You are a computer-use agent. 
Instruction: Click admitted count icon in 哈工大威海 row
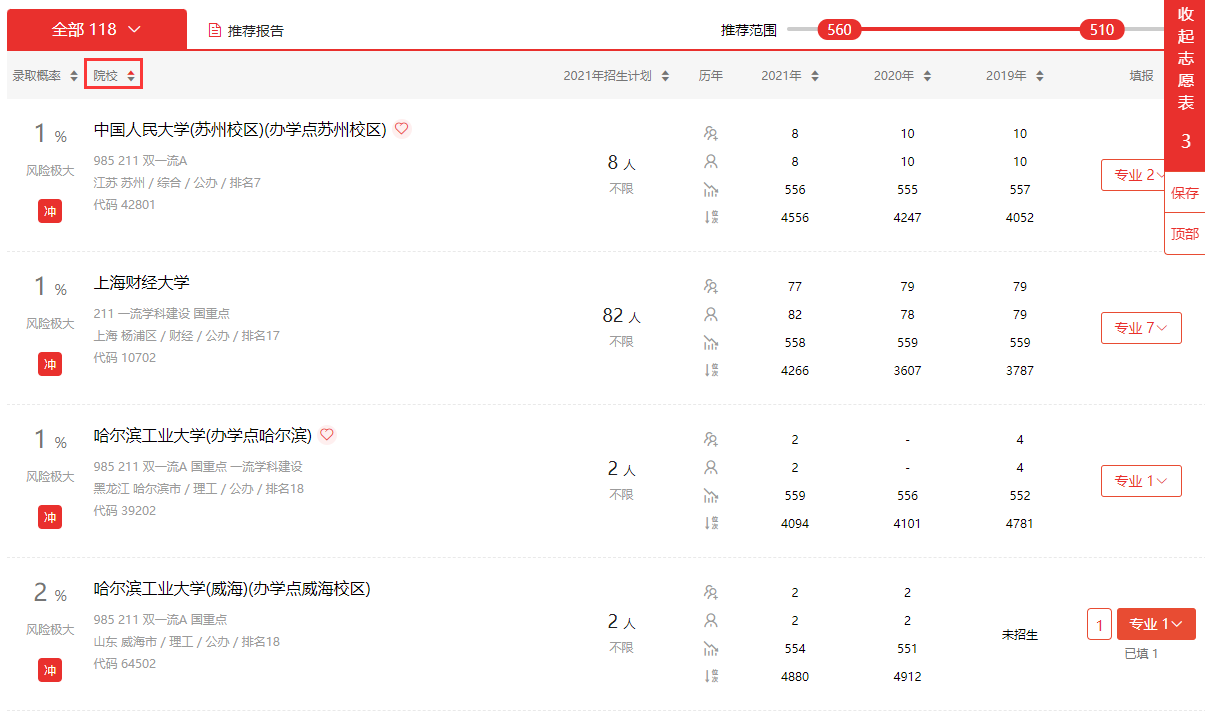[x=711, y=620]
